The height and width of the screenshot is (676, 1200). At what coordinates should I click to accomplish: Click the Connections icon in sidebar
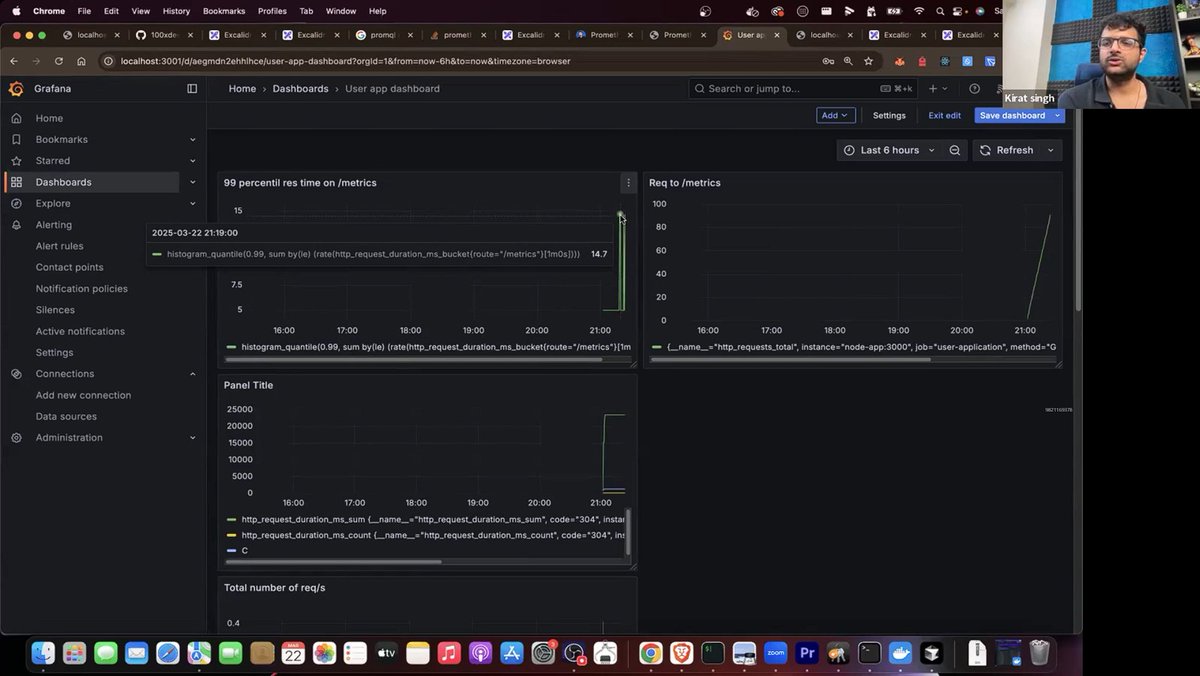click(16, 374)
